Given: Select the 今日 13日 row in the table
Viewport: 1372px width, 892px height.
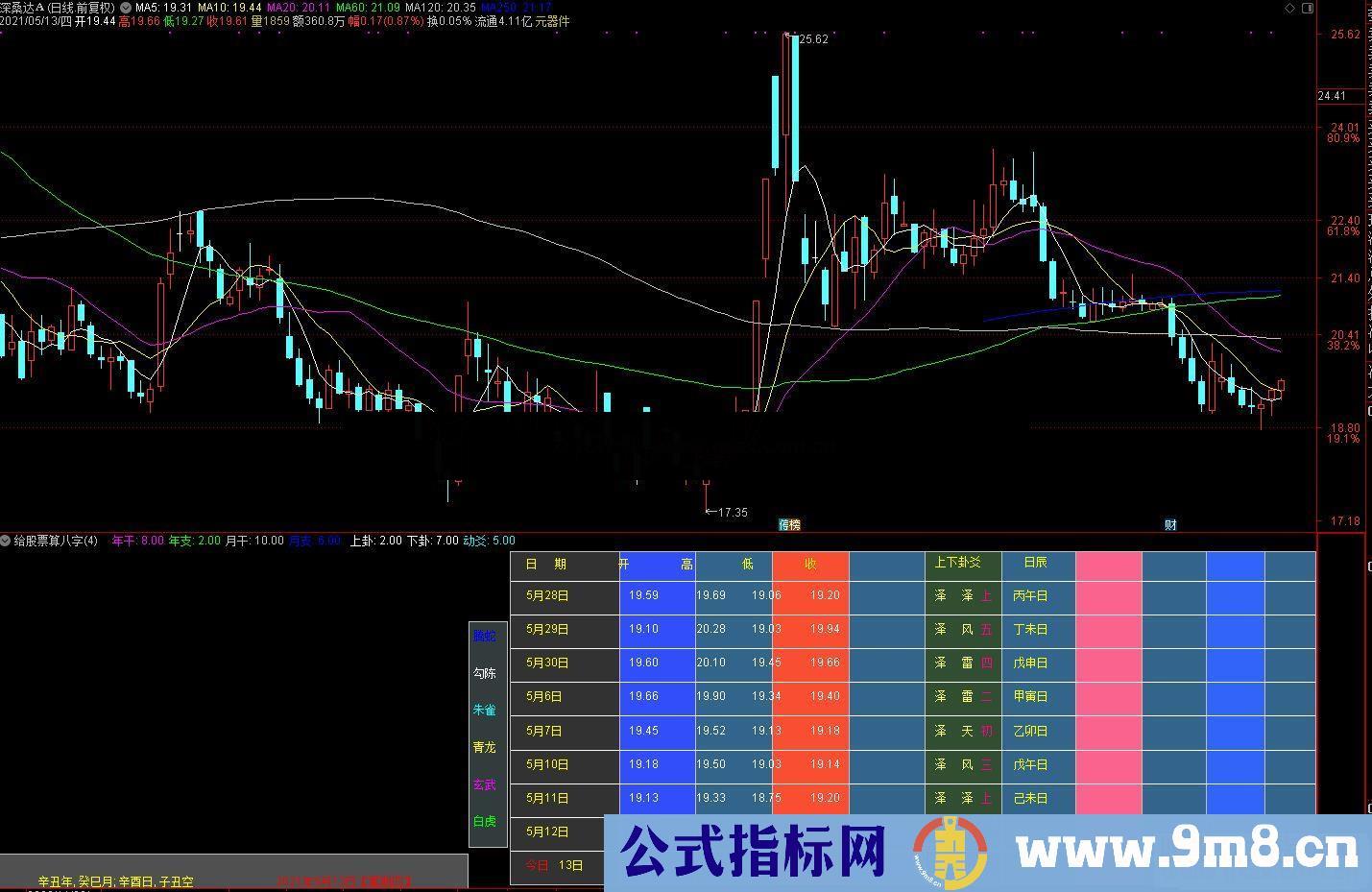Looking at the screenshot, I should click(x=552, y=865).
